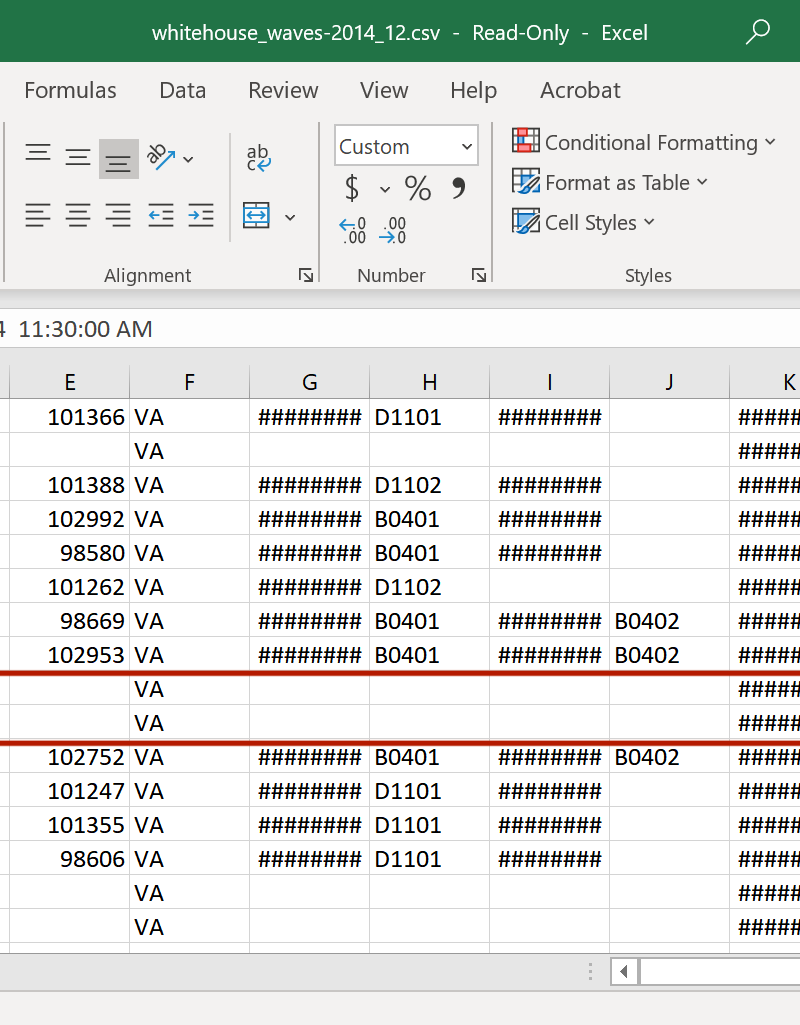Viewport: 800px width, 1025px height.
Task: Click the Decrease Indent icon
Action: pyautogui.click(x=160, y=215)
